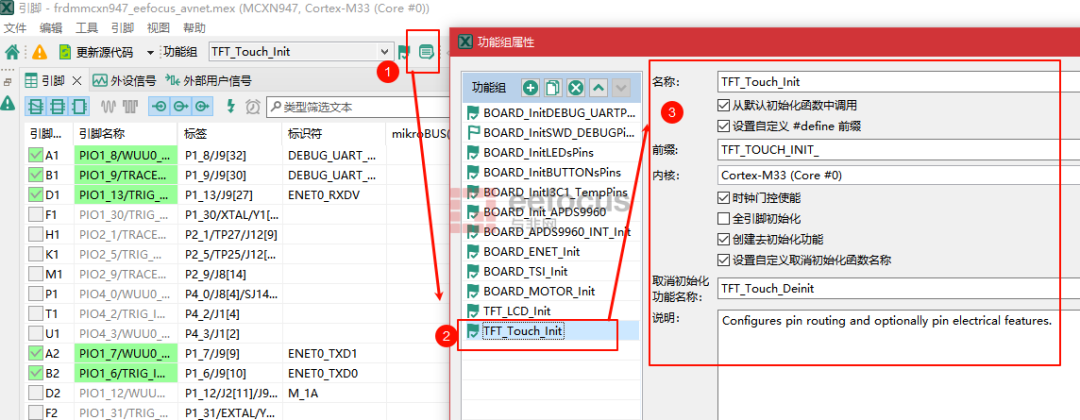This screenshot has height=420, width=1080.
Task: Click the 前缀 field TFT_TOUCH_INIT_
Action: (x=898, y=149)
